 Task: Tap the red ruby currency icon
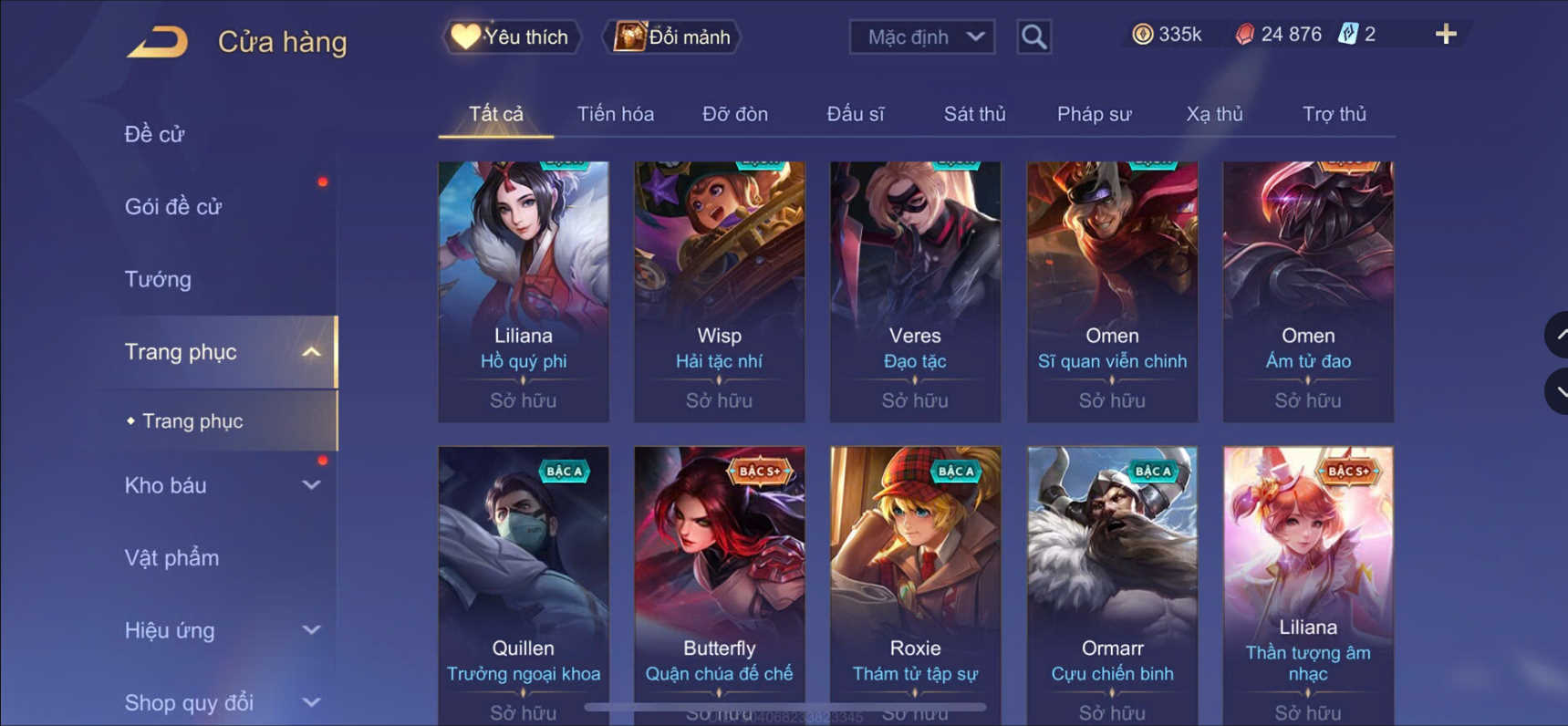point(1244,35)
